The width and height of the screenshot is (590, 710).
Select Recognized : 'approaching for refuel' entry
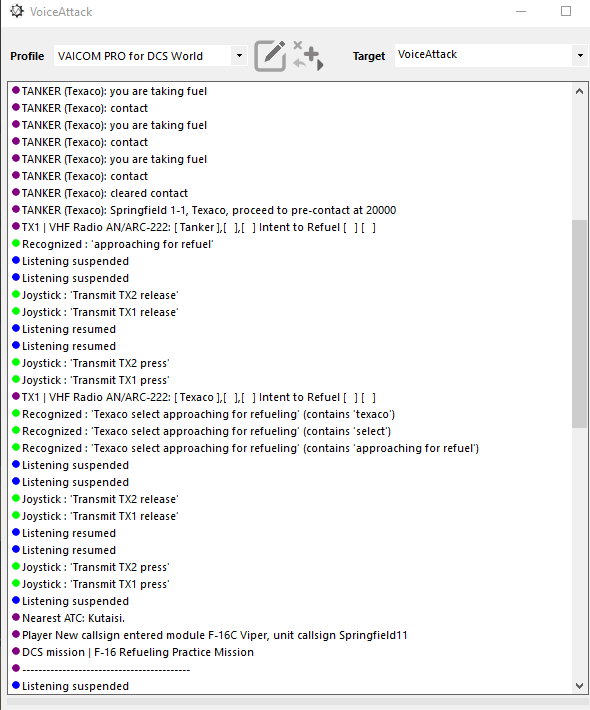click(113, 245)
